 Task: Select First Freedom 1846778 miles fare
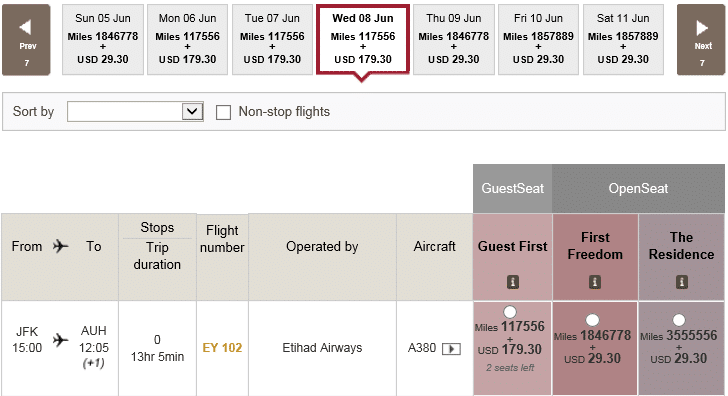(x=592, y=320)
